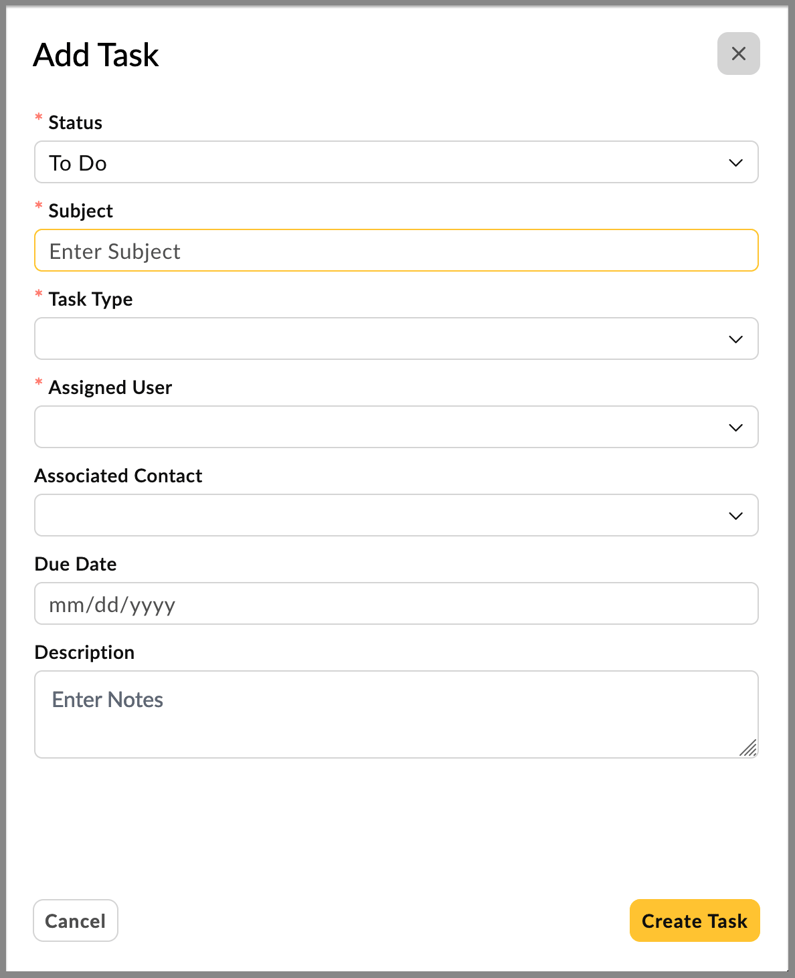This screenshot has width=795, height=978.
Task: Expand the Task Type dropdown
Action: pyautogui.click(x=396, y=338)
